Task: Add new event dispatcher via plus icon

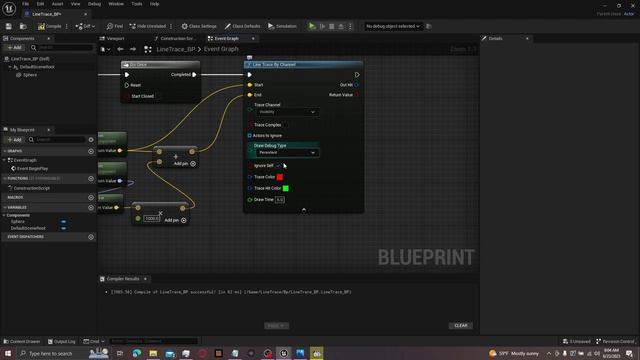Action: click(x=91, y=237)
